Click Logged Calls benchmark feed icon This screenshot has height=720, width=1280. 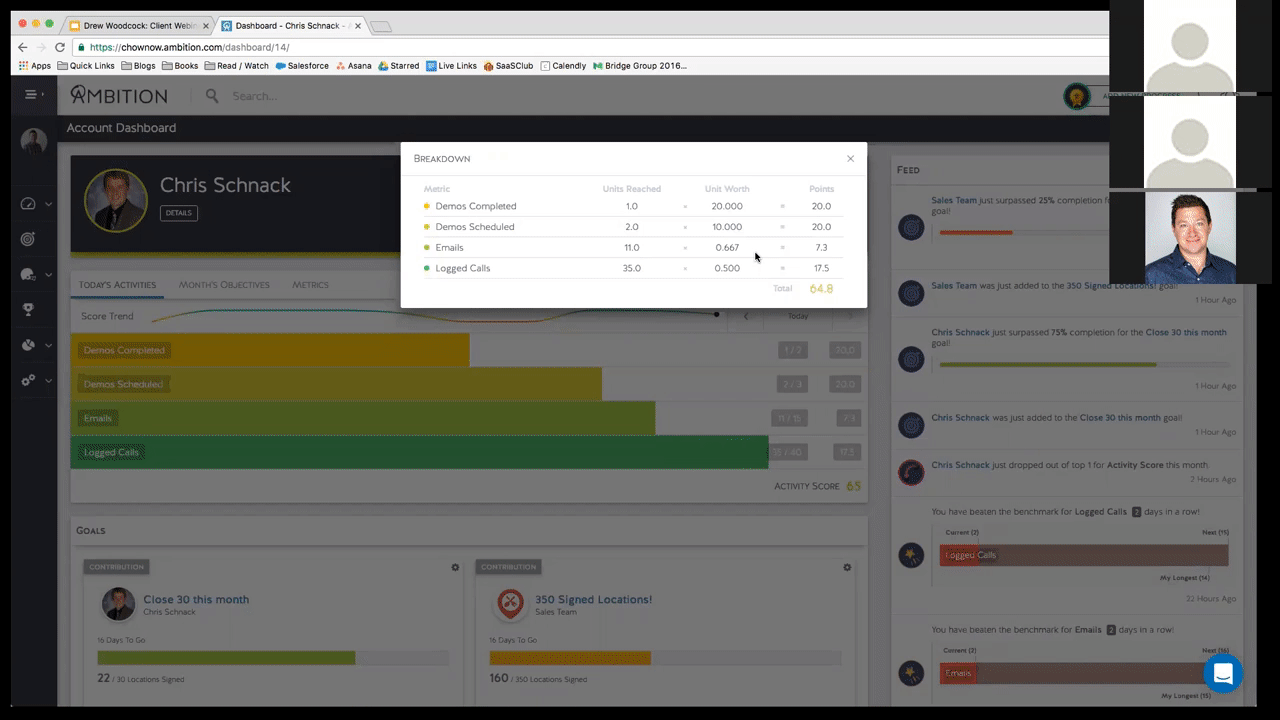pos(911,555)
